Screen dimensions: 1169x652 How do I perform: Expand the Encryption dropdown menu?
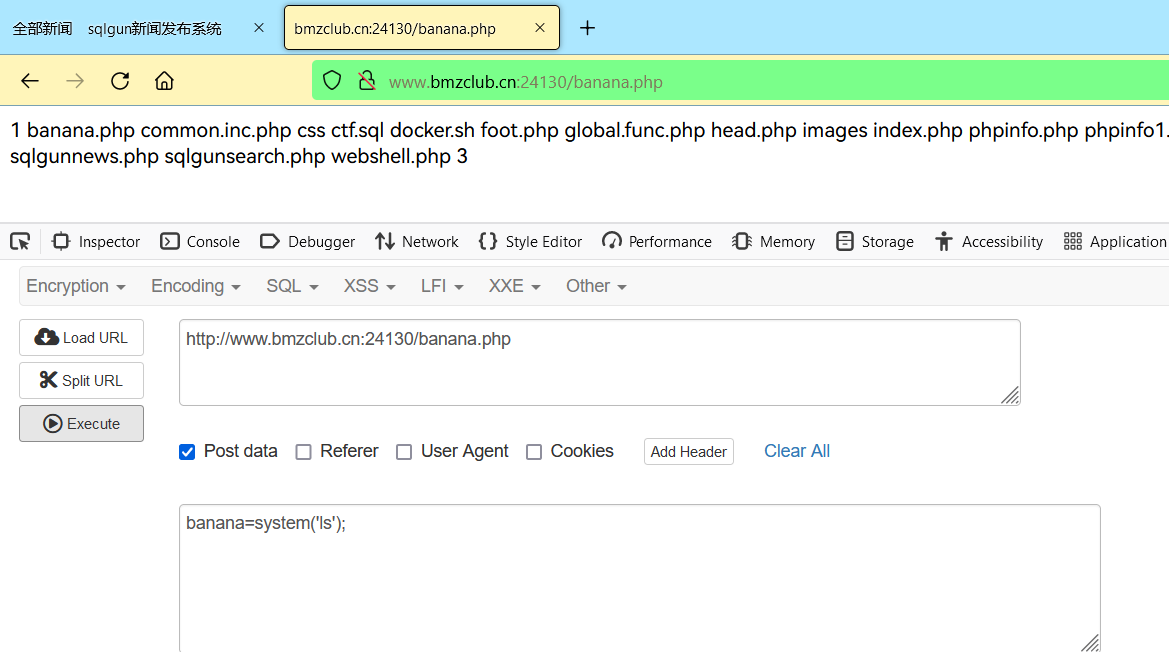pos(76,286)
